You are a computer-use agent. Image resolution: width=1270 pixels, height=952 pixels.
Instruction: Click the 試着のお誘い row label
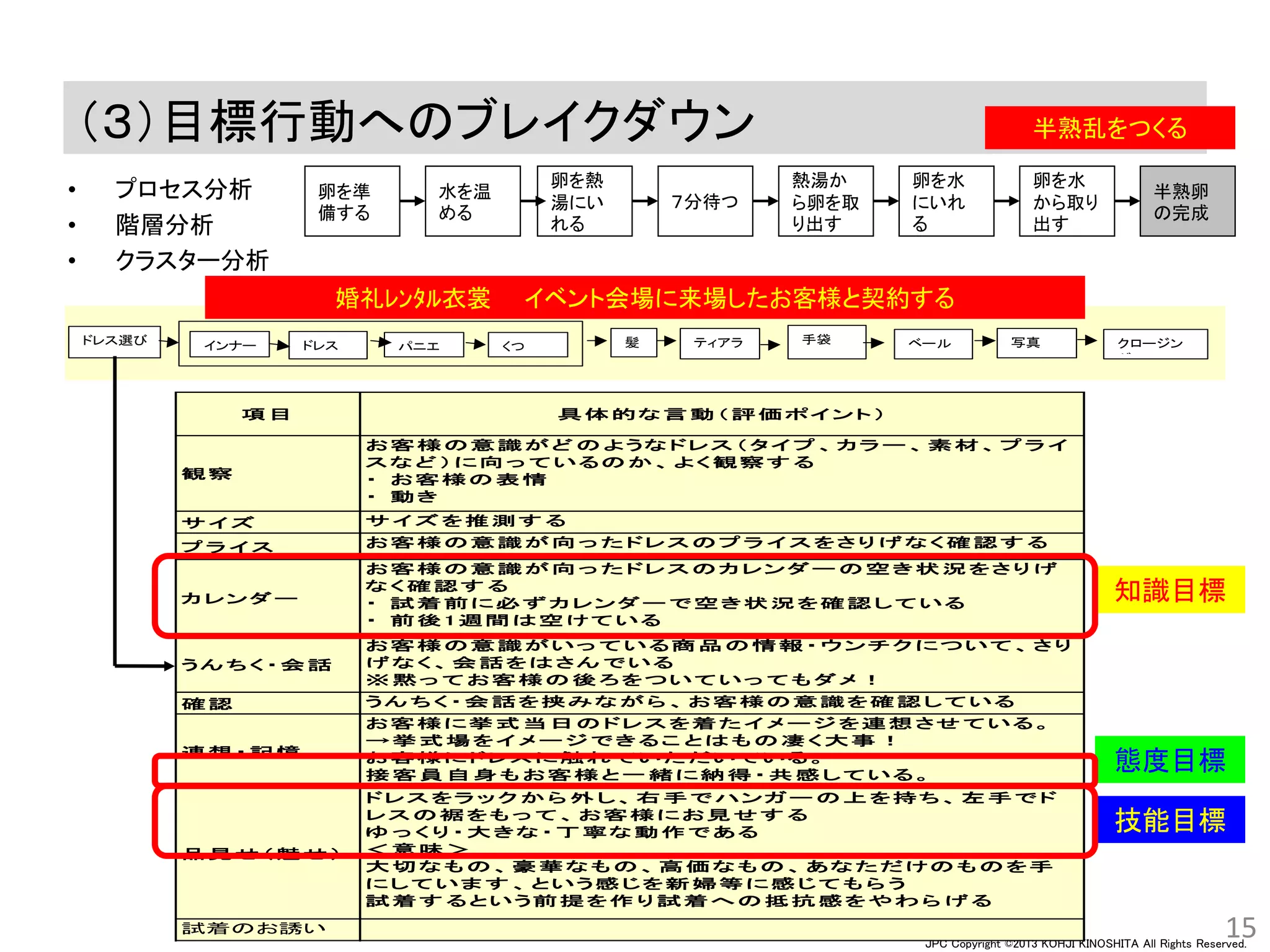click(x=253, y=928)
